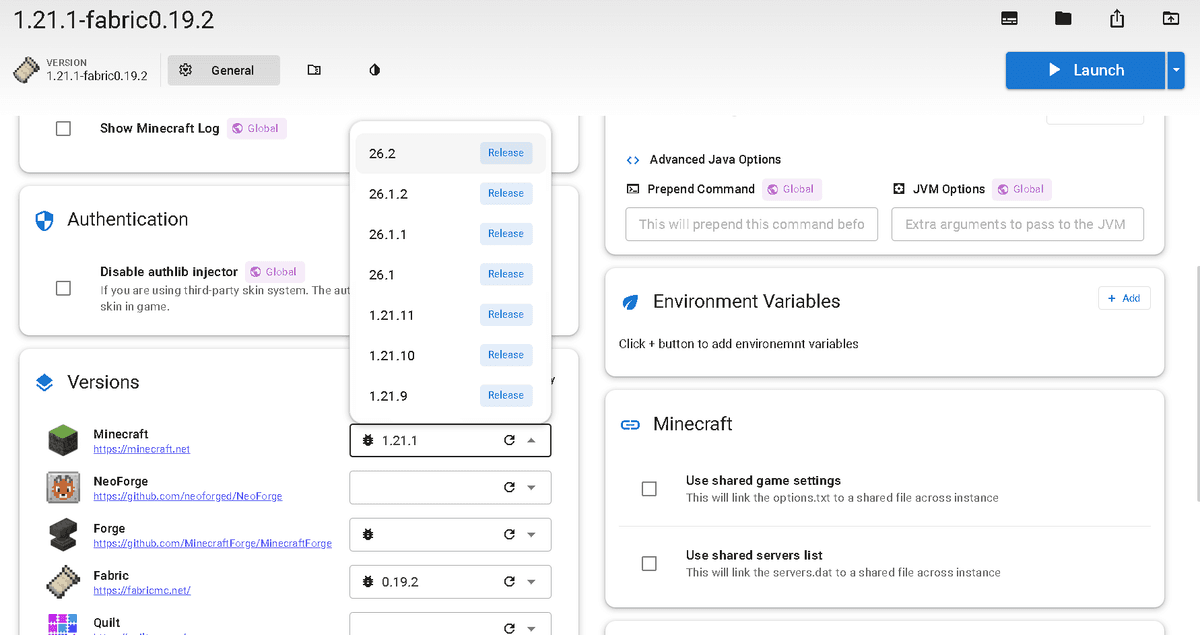Expand the NeoForge version dropdown arrow
The width and height of the screenshot is (1200, 635).
point(532,487)
